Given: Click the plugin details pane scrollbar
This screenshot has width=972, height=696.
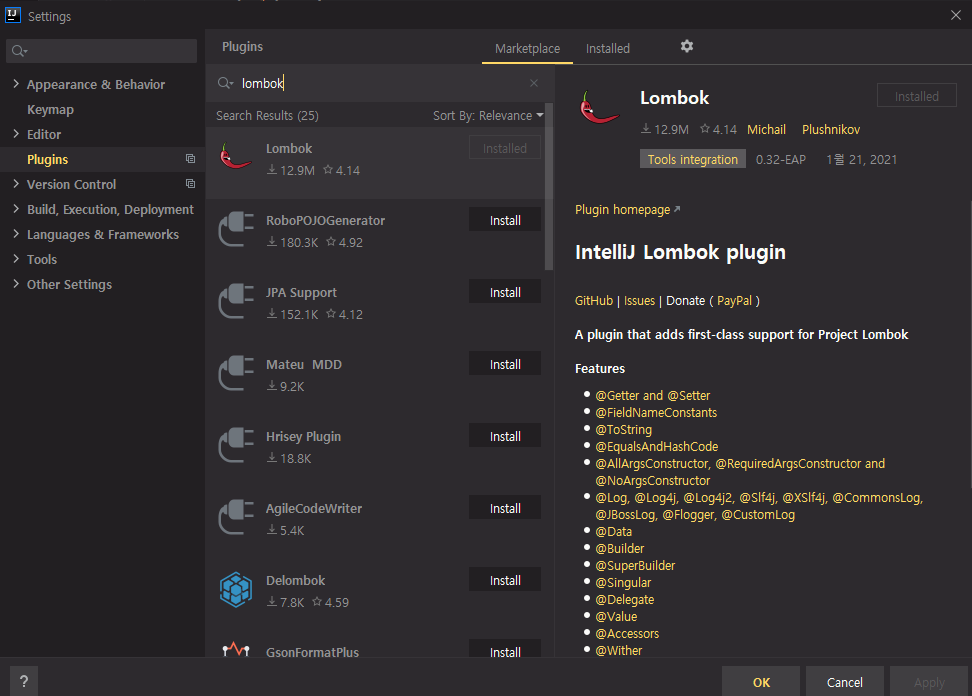Looking at the screenshot, I should [970, 344].
